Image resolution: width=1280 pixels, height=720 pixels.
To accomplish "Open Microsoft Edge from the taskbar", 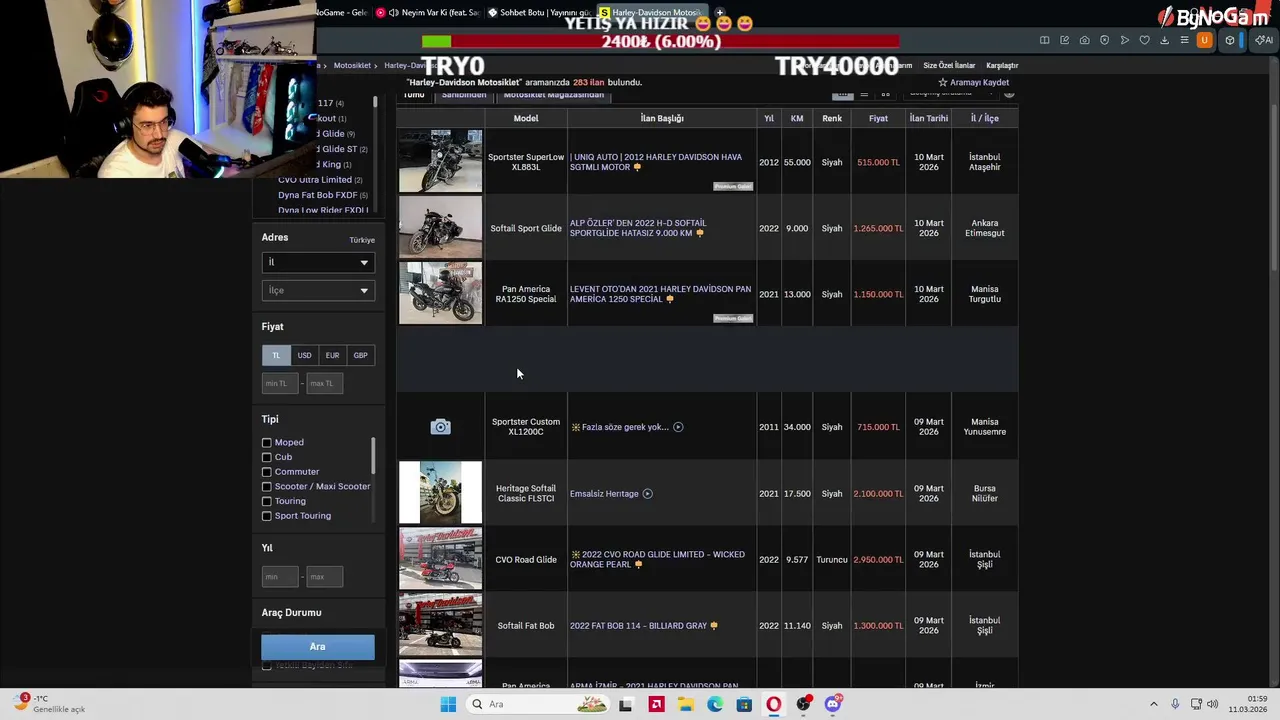I will (715, 704).
